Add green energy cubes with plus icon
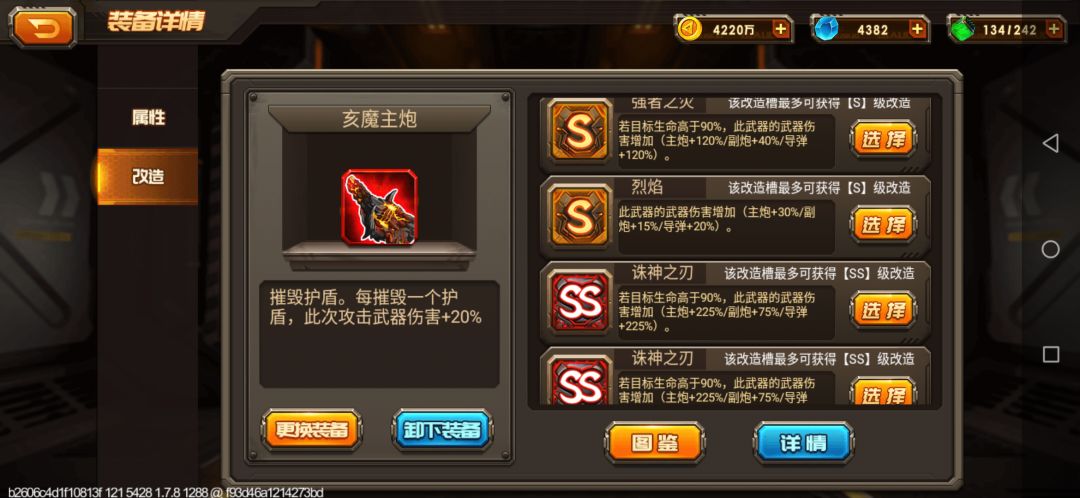Screen dimensions: 1080x498 click(1053, 29)
